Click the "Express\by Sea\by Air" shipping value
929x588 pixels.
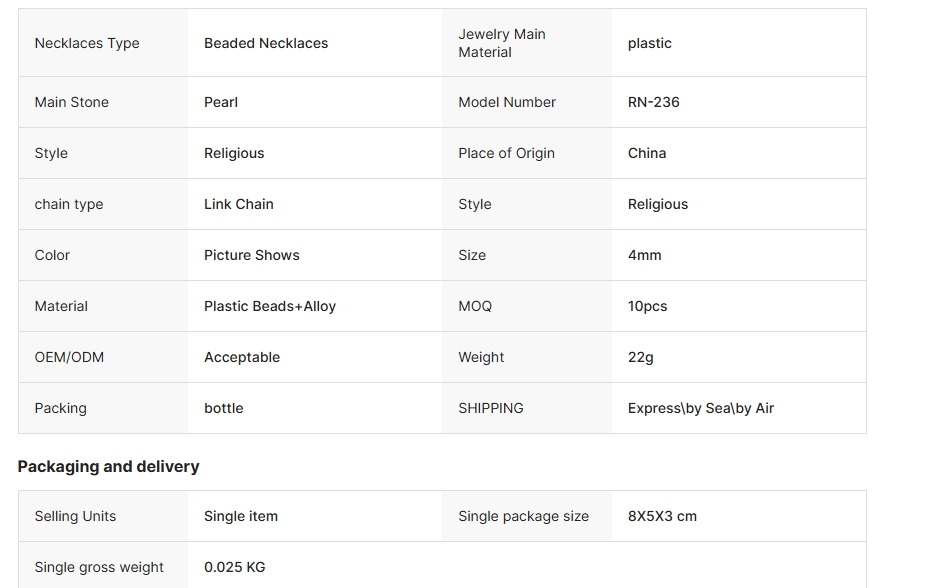[701, 408]
